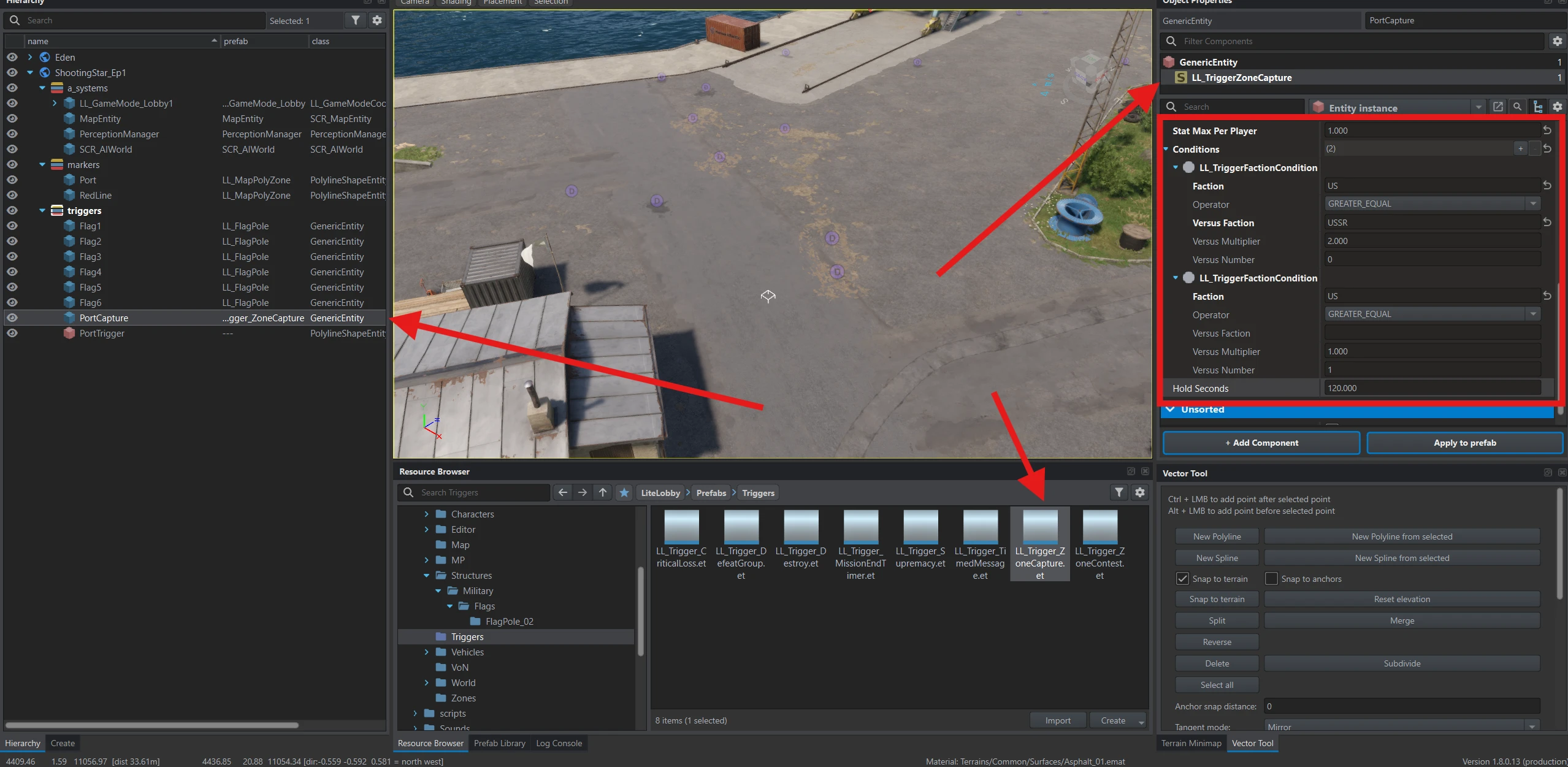Click the Vector Tool panel scrollbar
Viewport: 1568px width, 767px height.
pos(1560,543)
